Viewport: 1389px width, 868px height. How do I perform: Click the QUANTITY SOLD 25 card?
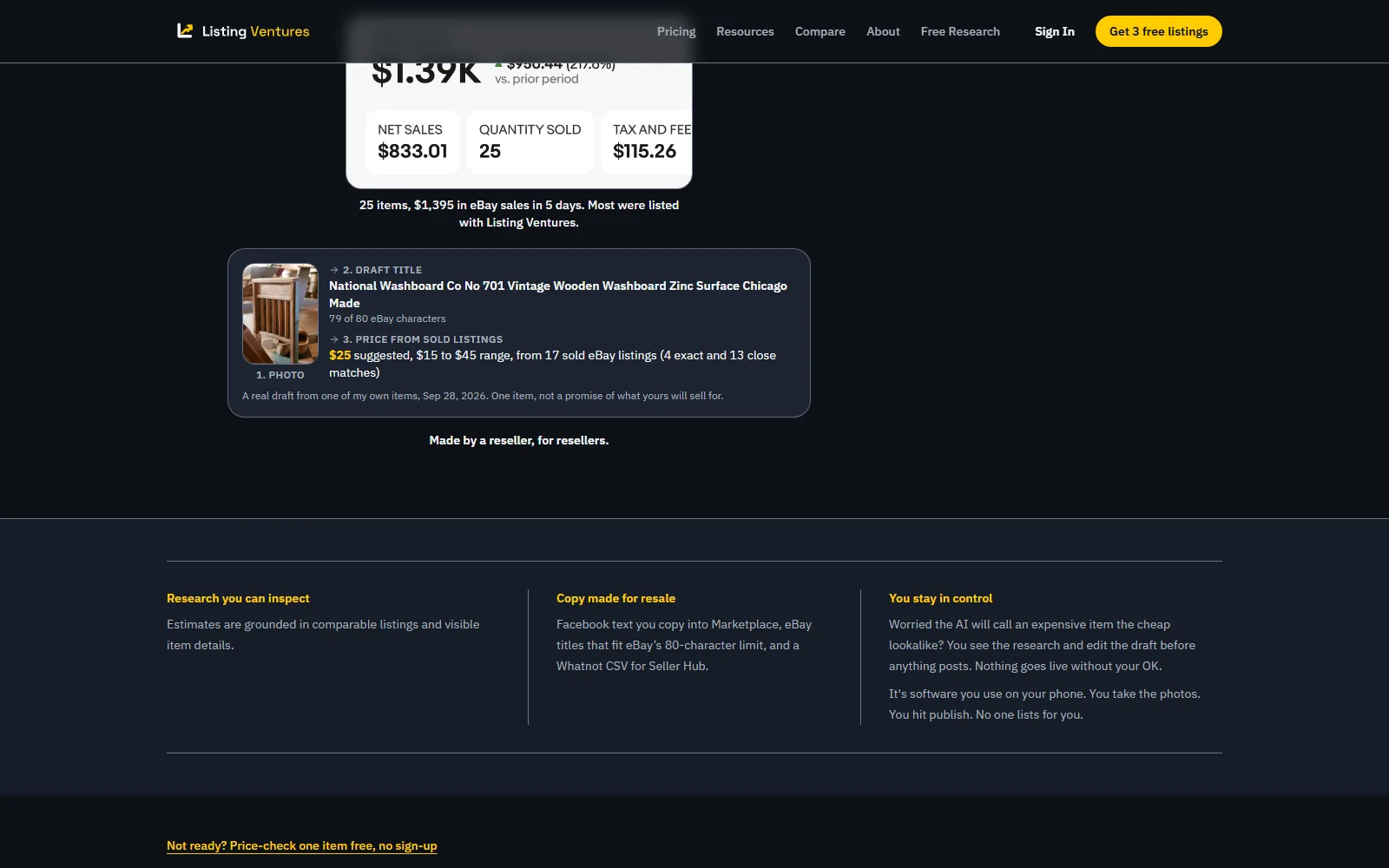(x=530, y=141)
